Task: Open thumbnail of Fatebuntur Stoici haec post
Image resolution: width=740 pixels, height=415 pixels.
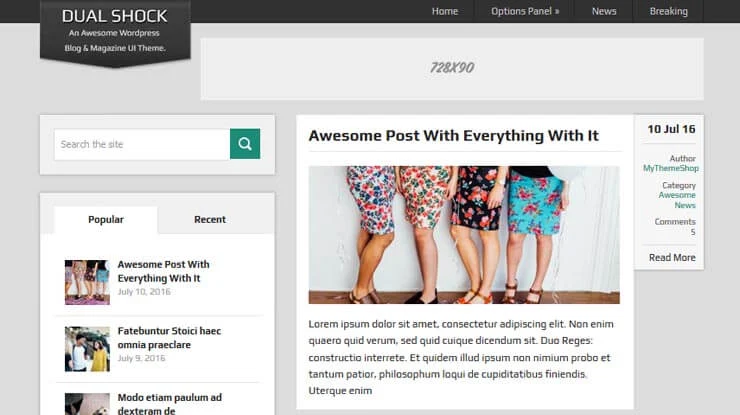Action: coord(87,349)
